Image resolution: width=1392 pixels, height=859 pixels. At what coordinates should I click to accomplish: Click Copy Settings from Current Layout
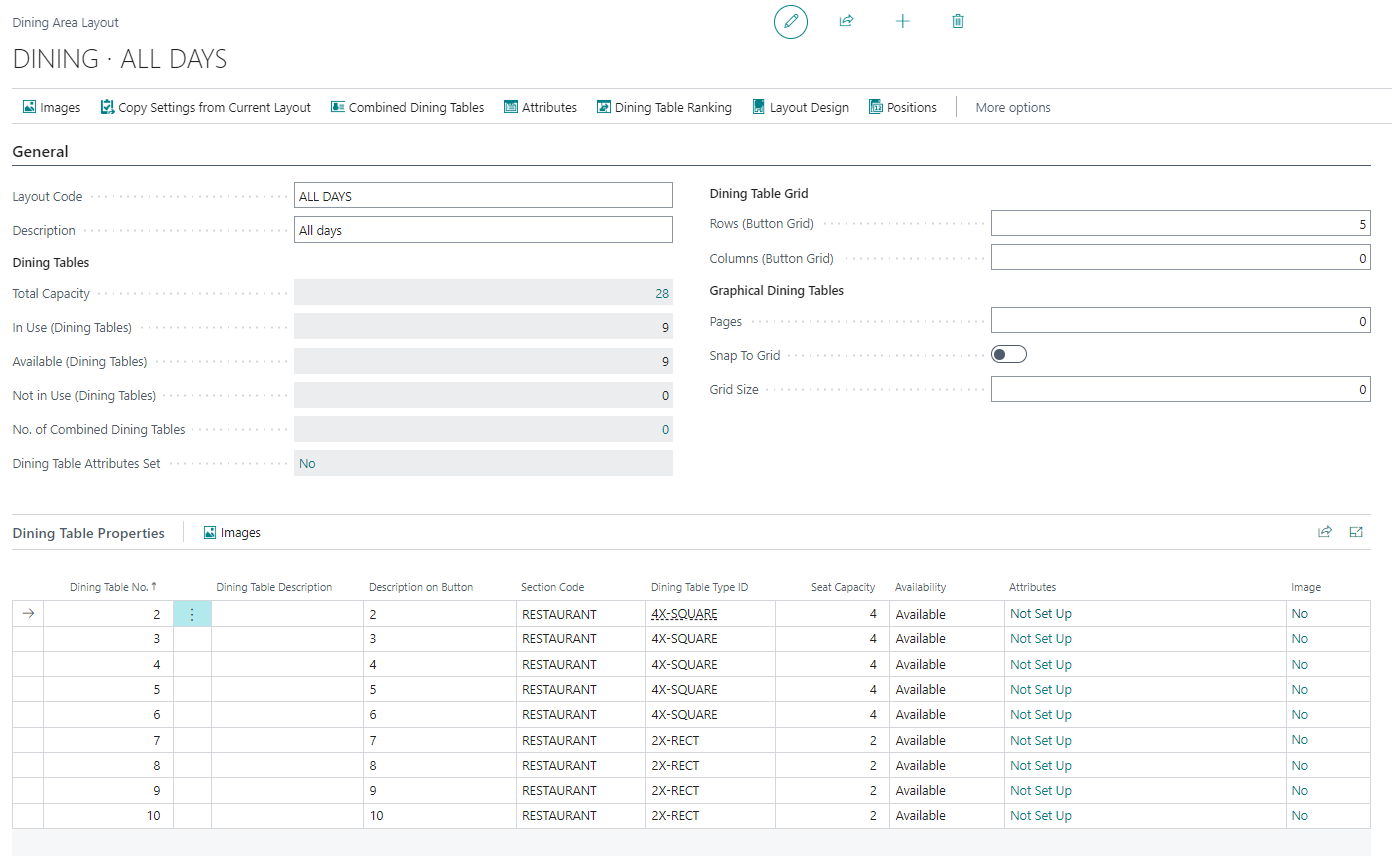205,107
